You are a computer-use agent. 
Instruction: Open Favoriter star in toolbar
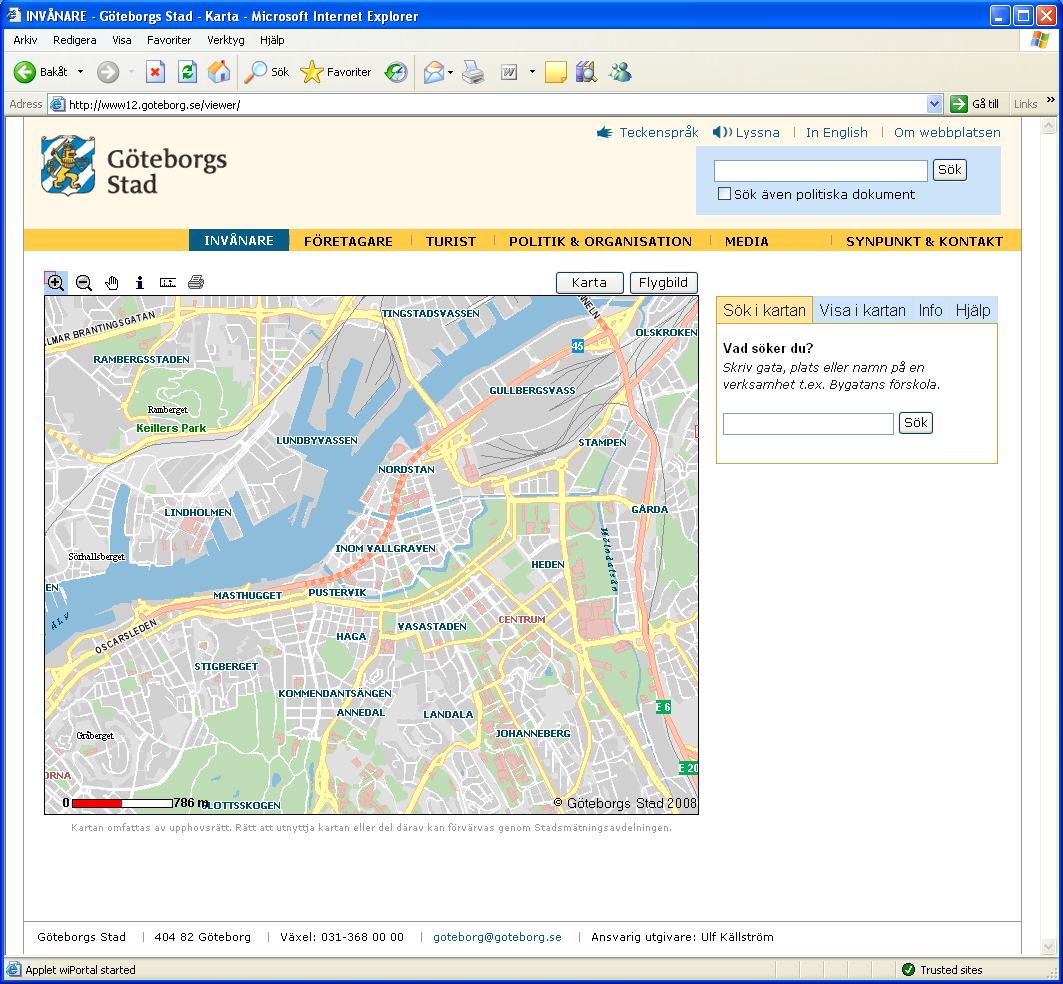coord(336,72)
